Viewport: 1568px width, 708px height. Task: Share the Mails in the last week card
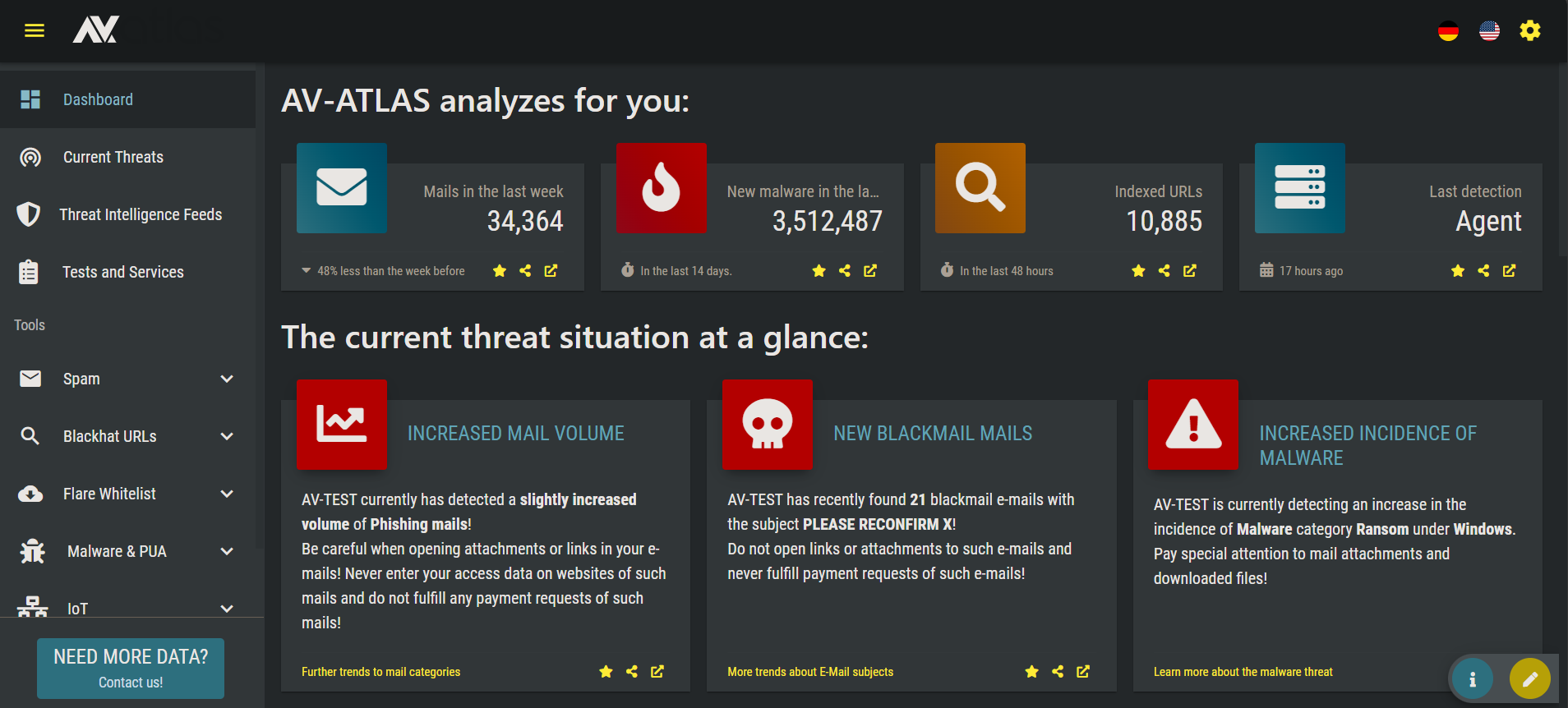(x=525, y=271)
